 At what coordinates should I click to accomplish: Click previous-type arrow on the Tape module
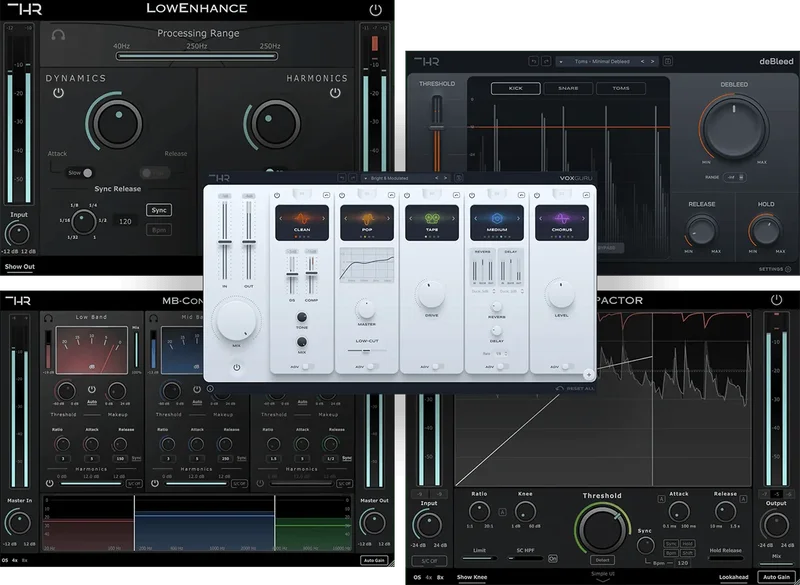click(x=411, y=218)
